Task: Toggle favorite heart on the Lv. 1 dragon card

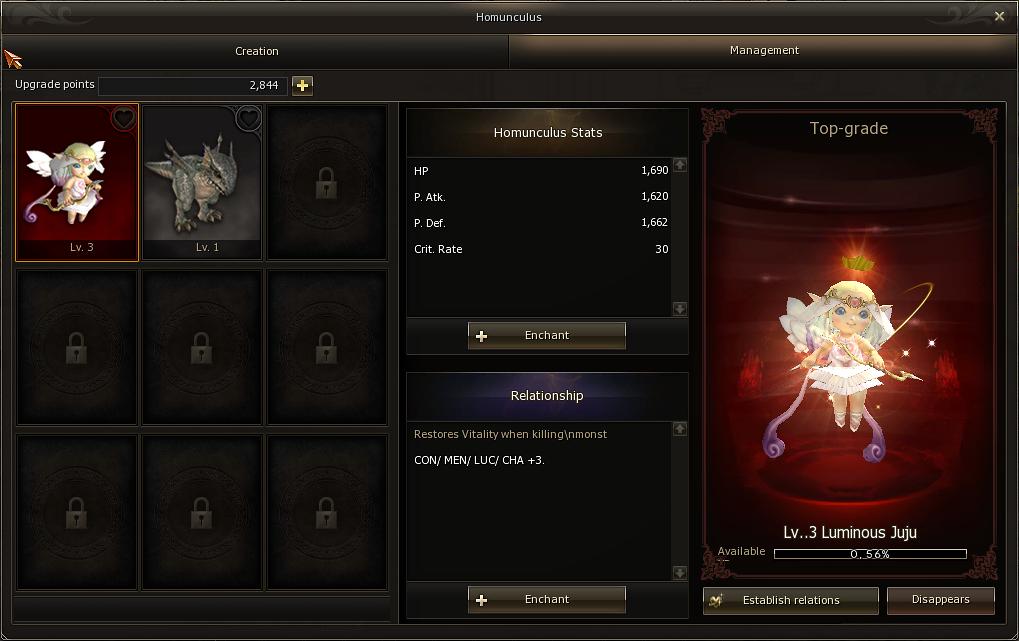Action: point(248,118)
